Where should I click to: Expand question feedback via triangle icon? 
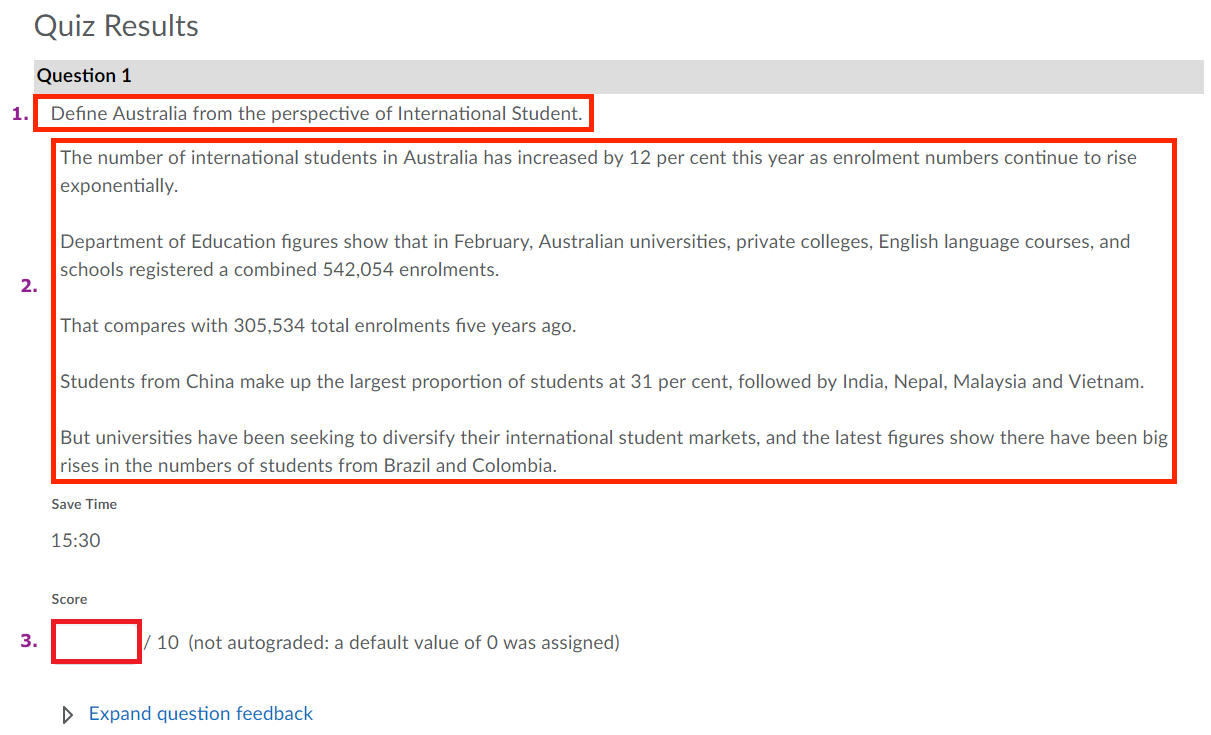click(x=68, y=714)
